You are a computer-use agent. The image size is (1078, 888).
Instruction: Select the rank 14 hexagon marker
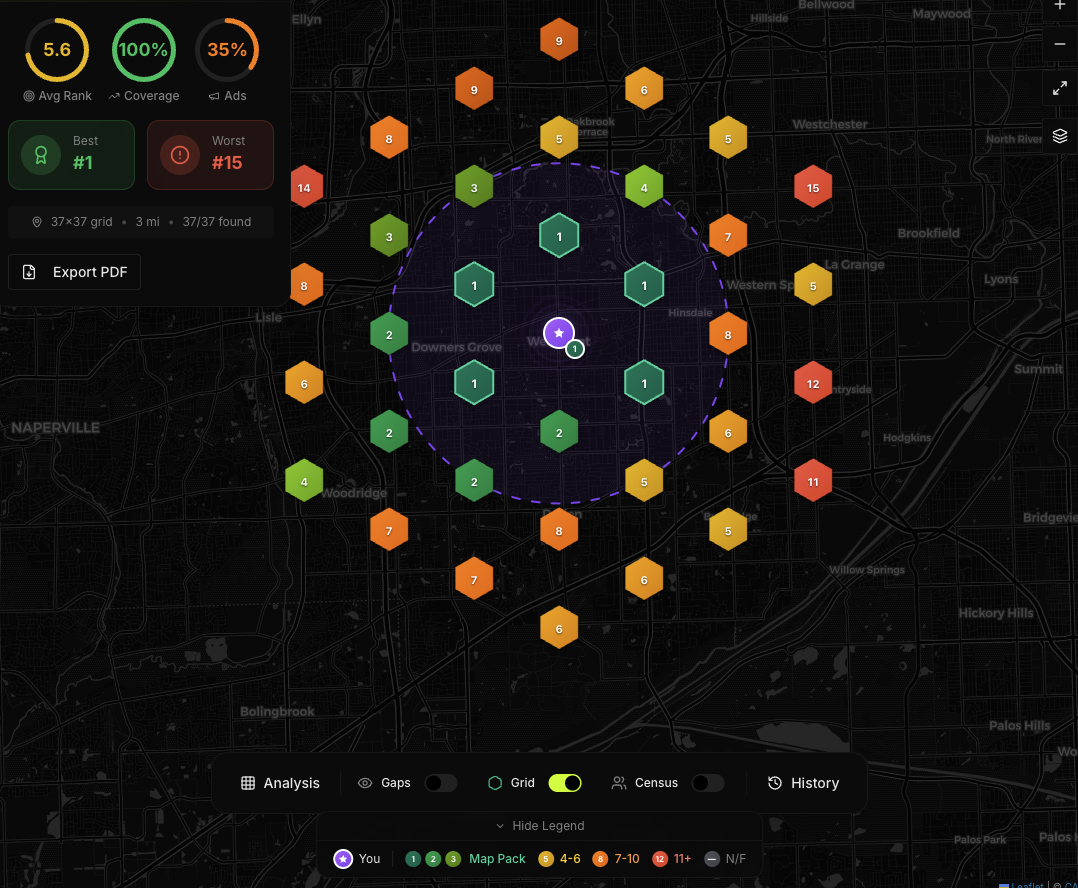click(305, 188)
